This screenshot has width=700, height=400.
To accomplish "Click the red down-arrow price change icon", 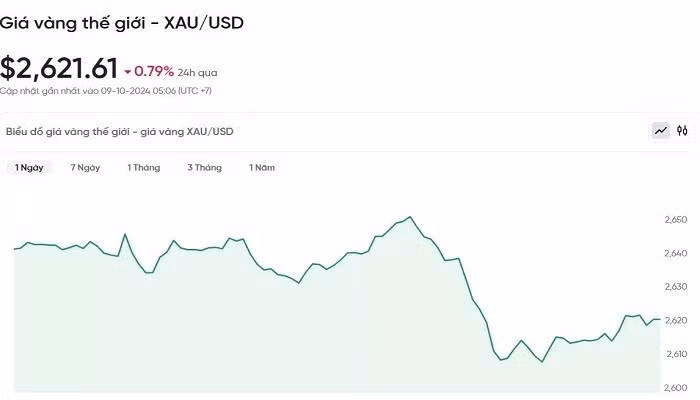I will pos(128,72).
